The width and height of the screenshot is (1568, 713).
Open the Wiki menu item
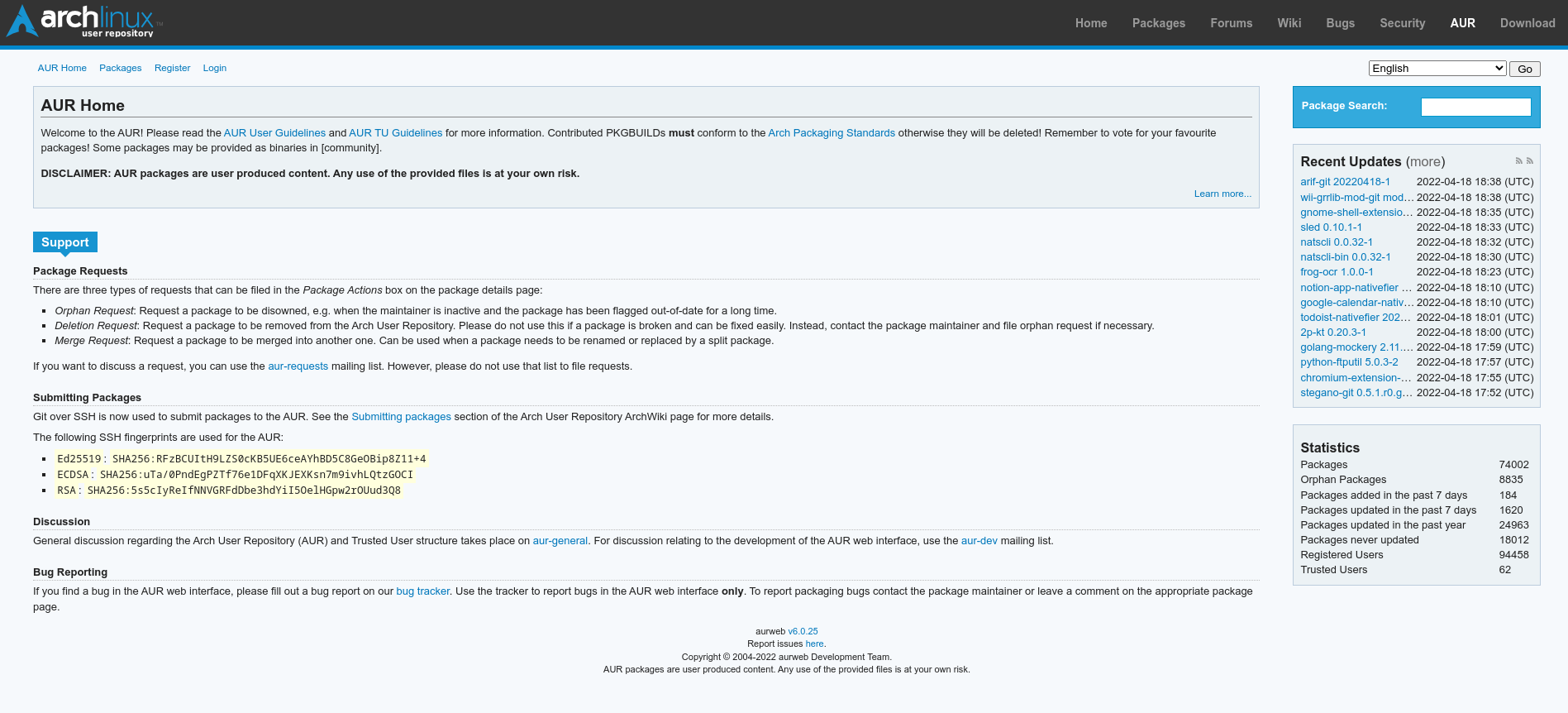coord(1289,23)
